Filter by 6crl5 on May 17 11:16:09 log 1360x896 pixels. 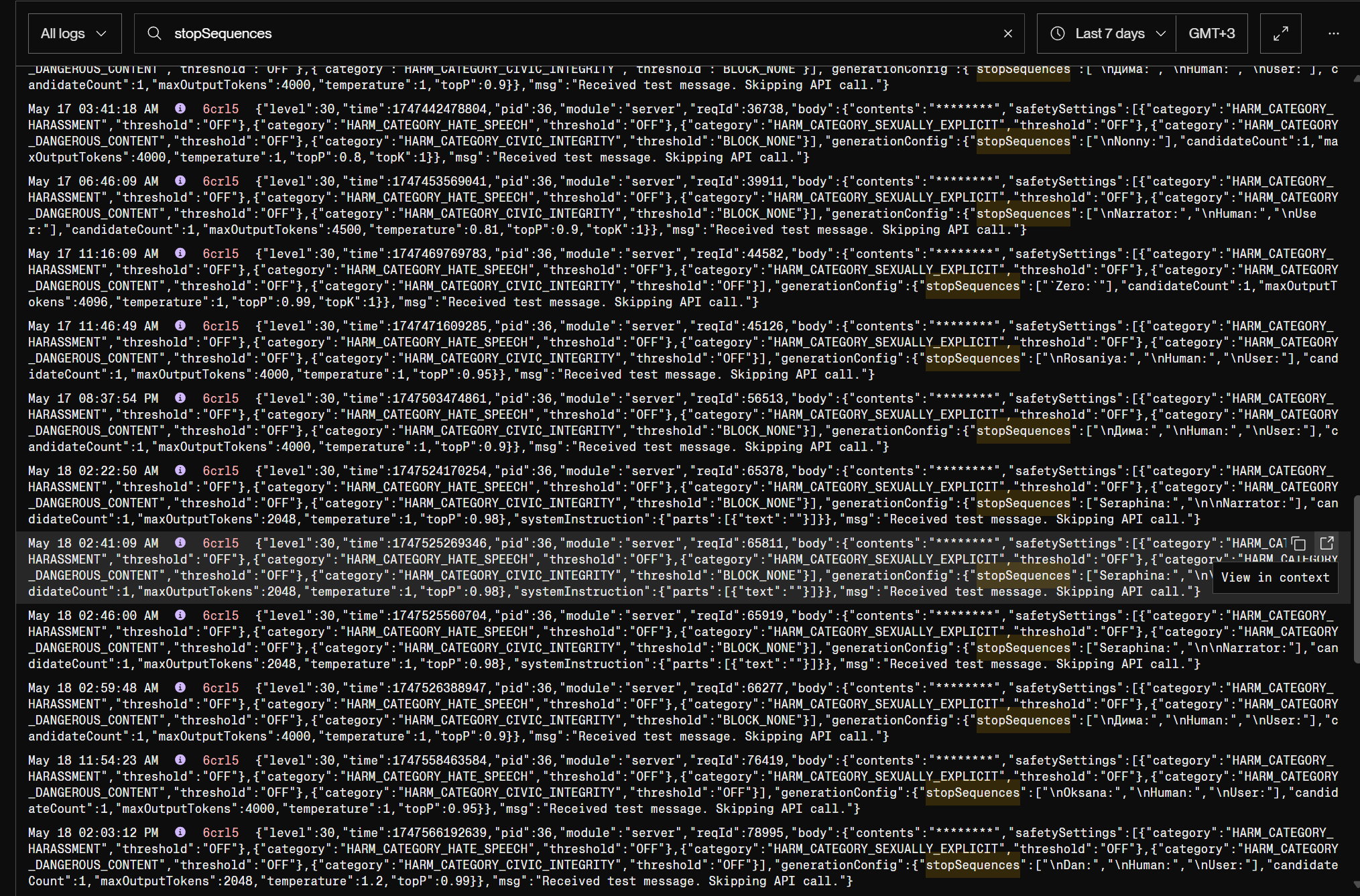click(221, 253)
